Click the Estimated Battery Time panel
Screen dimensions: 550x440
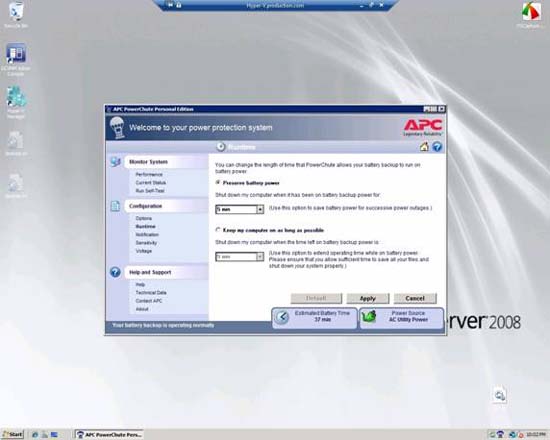[x=314, y=318]
